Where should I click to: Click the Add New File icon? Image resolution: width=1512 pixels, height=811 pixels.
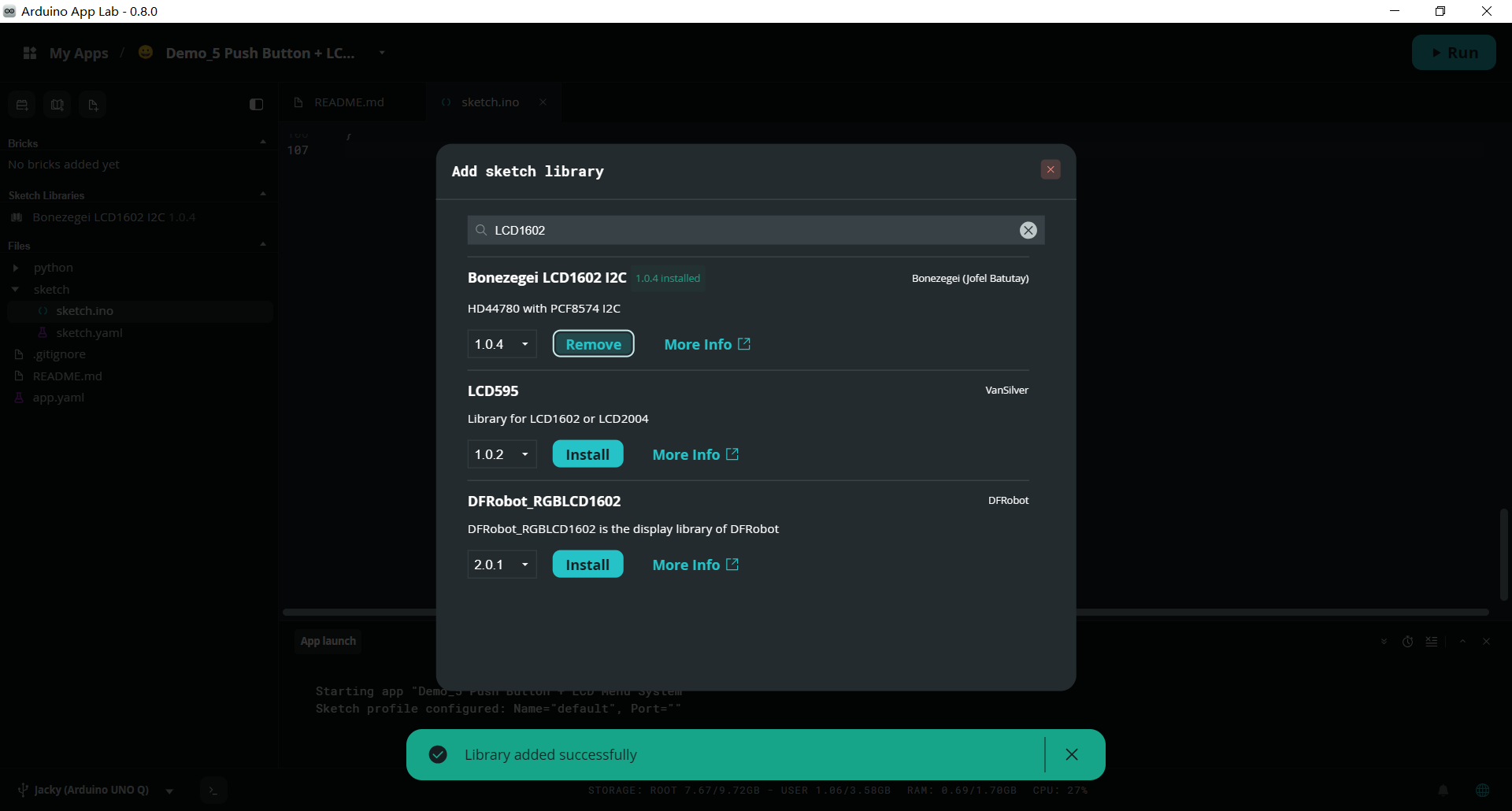(x=93, y=105)
